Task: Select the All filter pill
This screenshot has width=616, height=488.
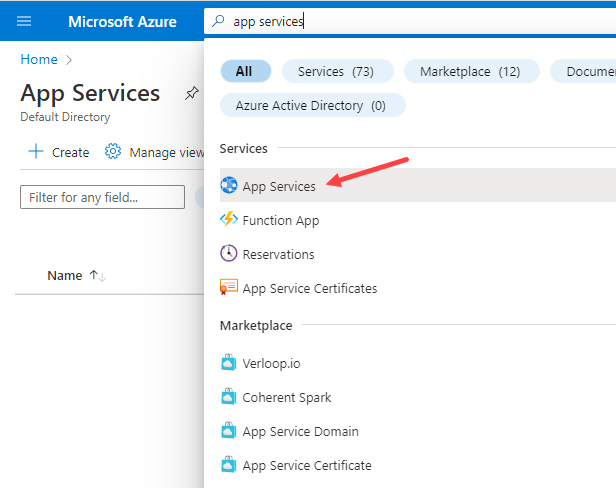Action: (x=246, y=71)
